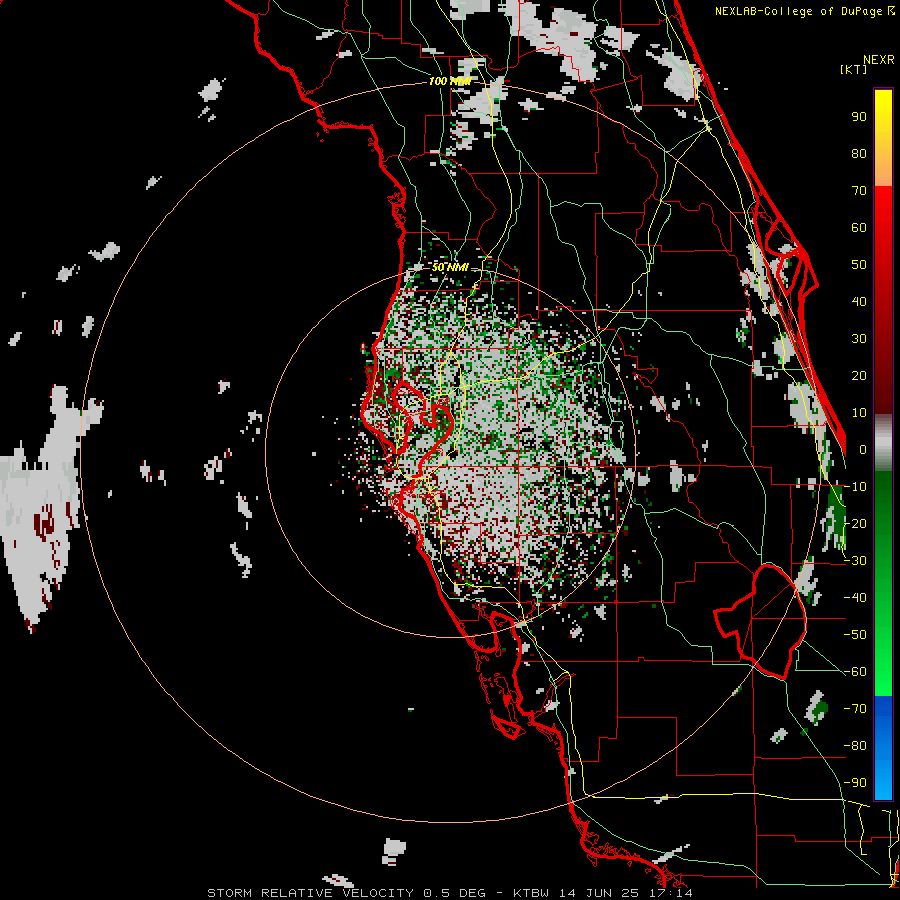Click the -80 scale value
The width and height of the screenshot is (900, 900).
(x=855, y=746)
